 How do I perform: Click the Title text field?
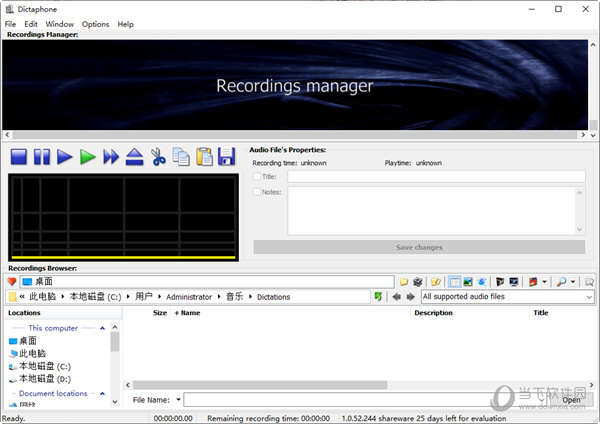(436, 176)
